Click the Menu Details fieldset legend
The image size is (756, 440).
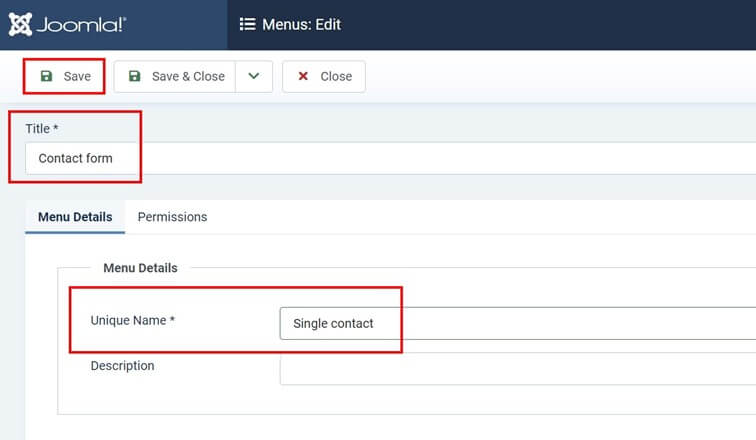click(140, 268)
